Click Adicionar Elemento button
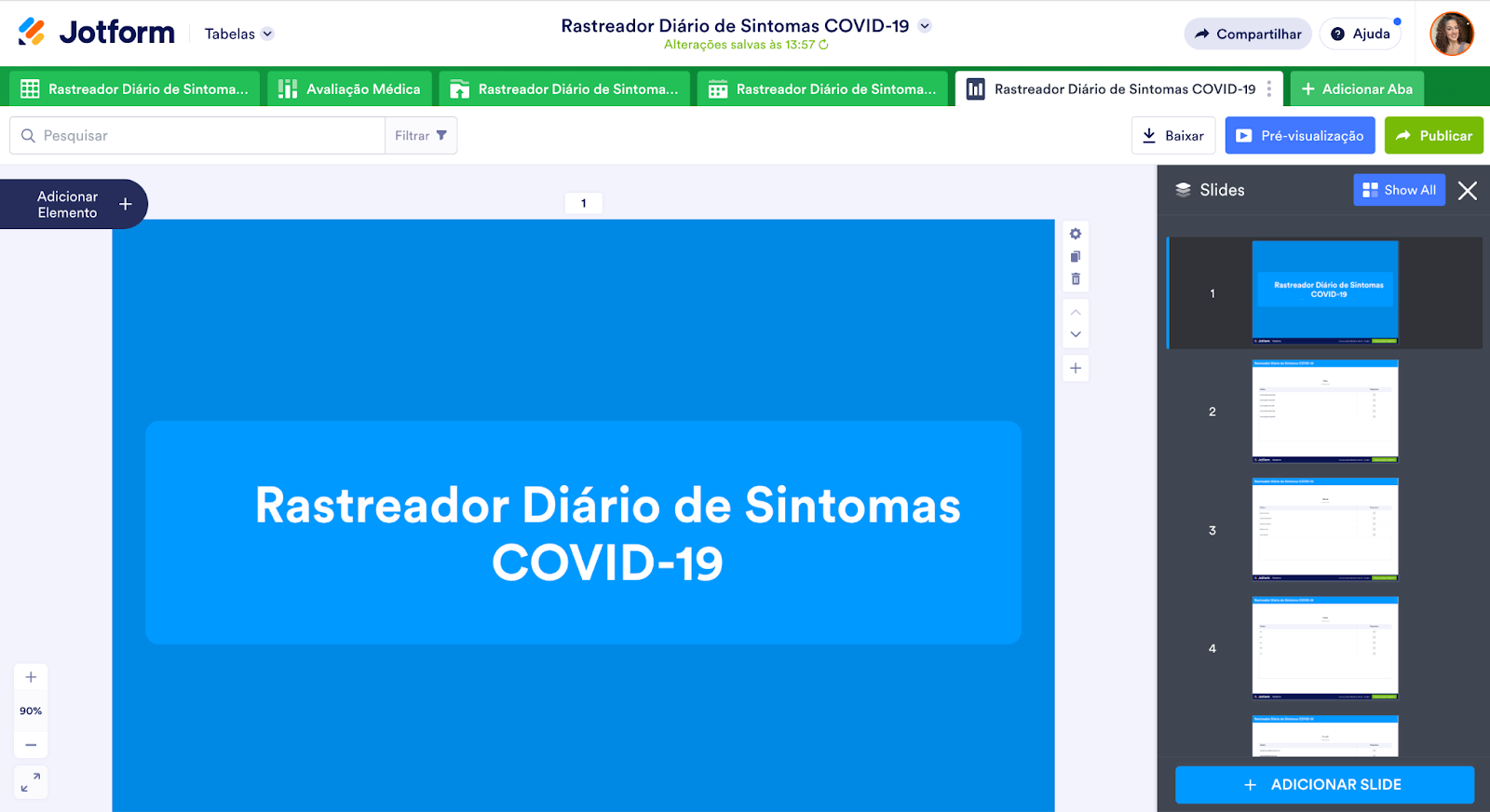The height and width of the screenshot is (812, 1490). click(74, 204)
